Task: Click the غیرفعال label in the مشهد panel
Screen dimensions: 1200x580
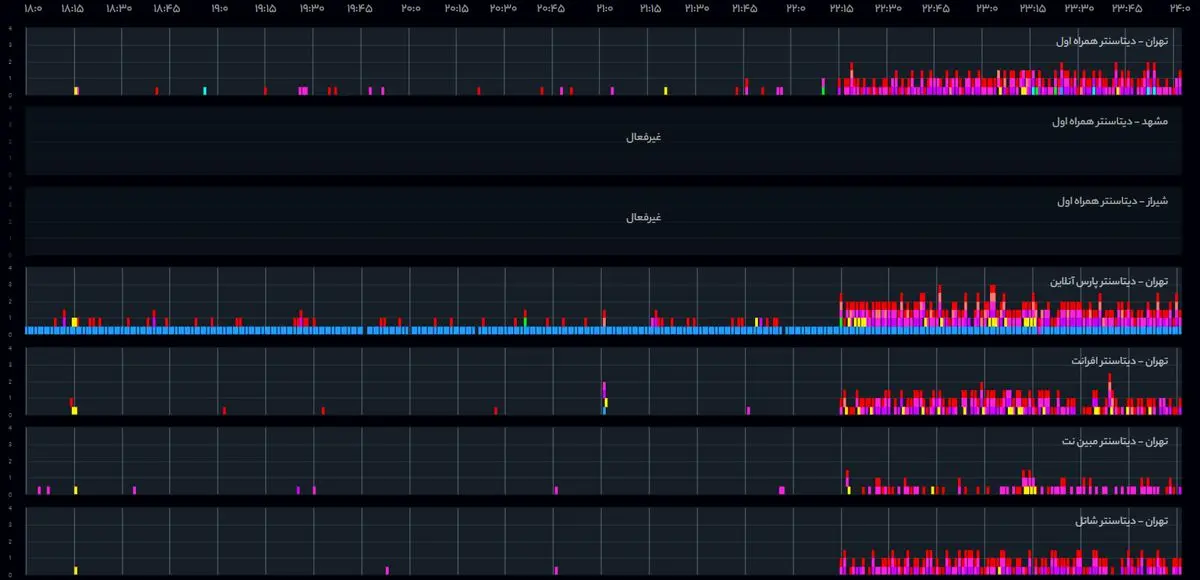Action: click(643, 137)
